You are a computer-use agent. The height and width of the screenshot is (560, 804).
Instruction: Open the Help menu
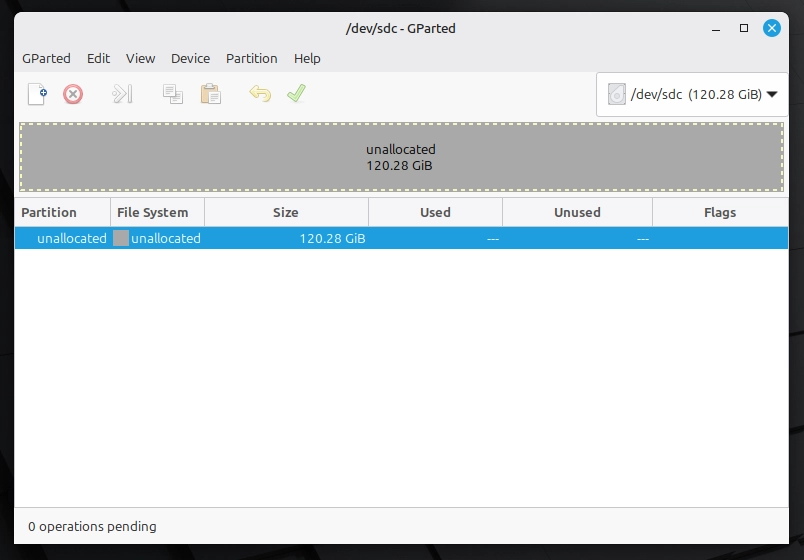pos(307,58)
